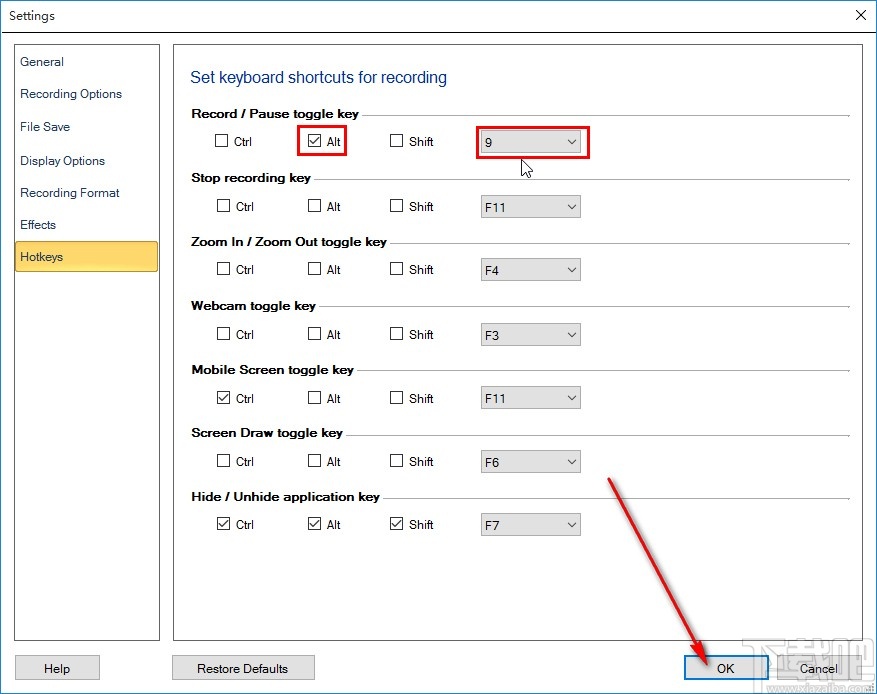877x694 pixels.
Task: Go to Display Options section
Action: tap(63, 161)
